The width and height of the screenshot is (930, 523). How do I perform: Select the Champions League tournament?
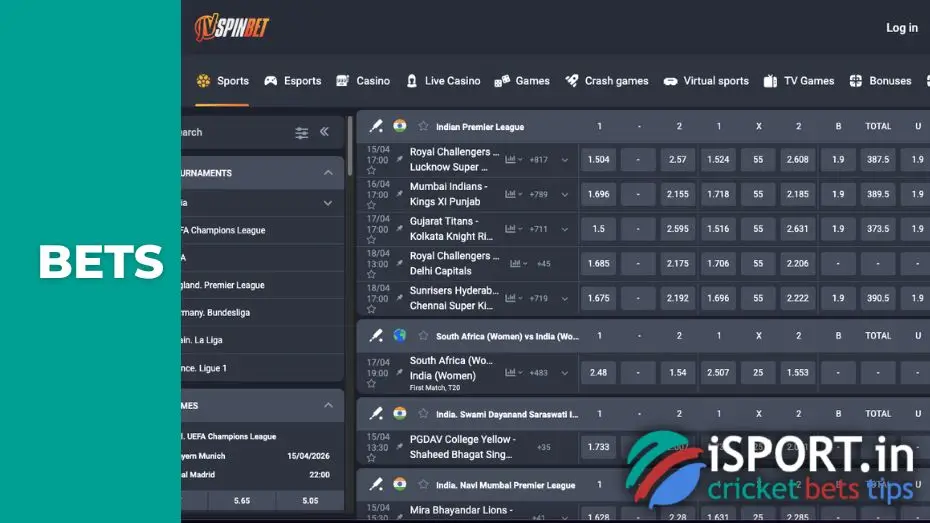pos(263,230)
